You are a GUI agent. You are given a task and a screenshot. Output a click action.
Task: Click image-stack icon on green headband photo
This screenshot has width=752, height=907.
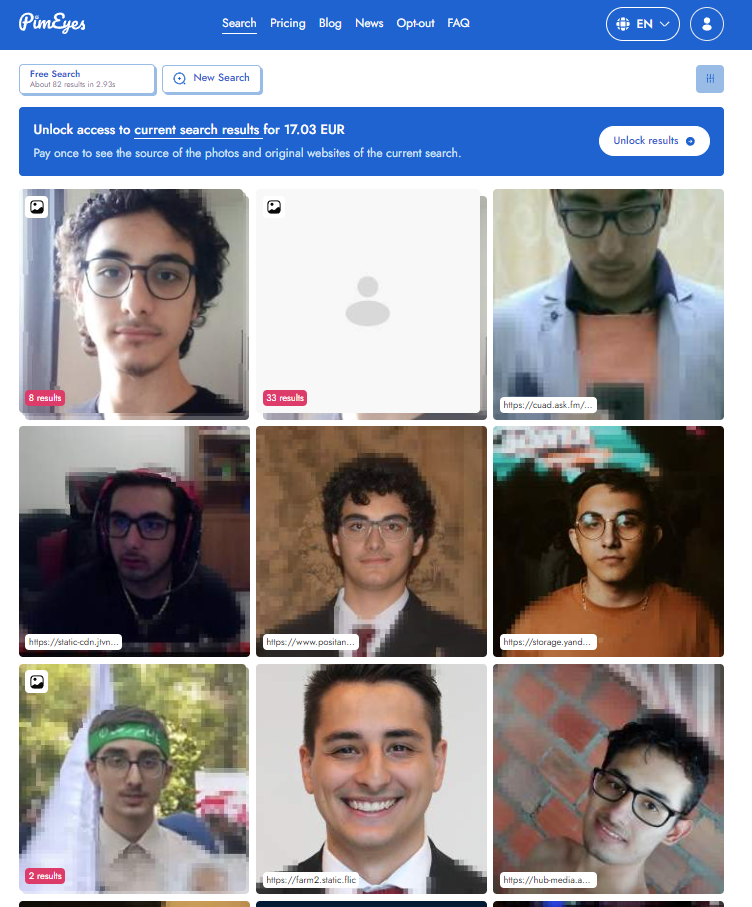click(x=36, y=681)
